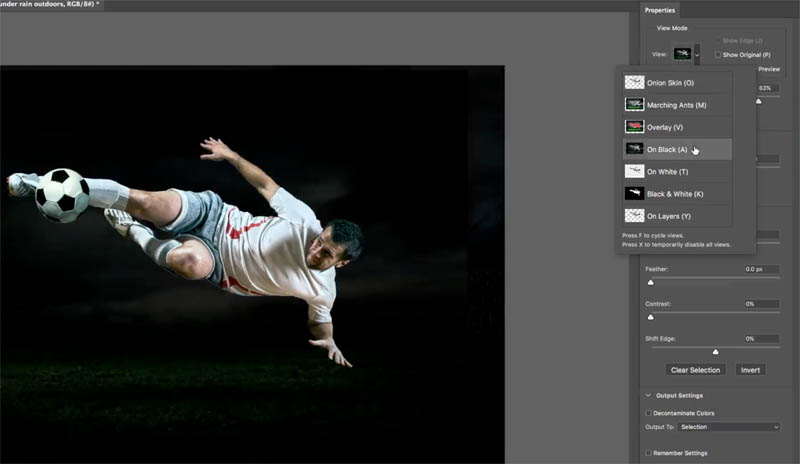Viewport: 800px width, 464px height.
Task: Click the Contrast slider handle
Action: pyautogui.click(x=651, y=317)
